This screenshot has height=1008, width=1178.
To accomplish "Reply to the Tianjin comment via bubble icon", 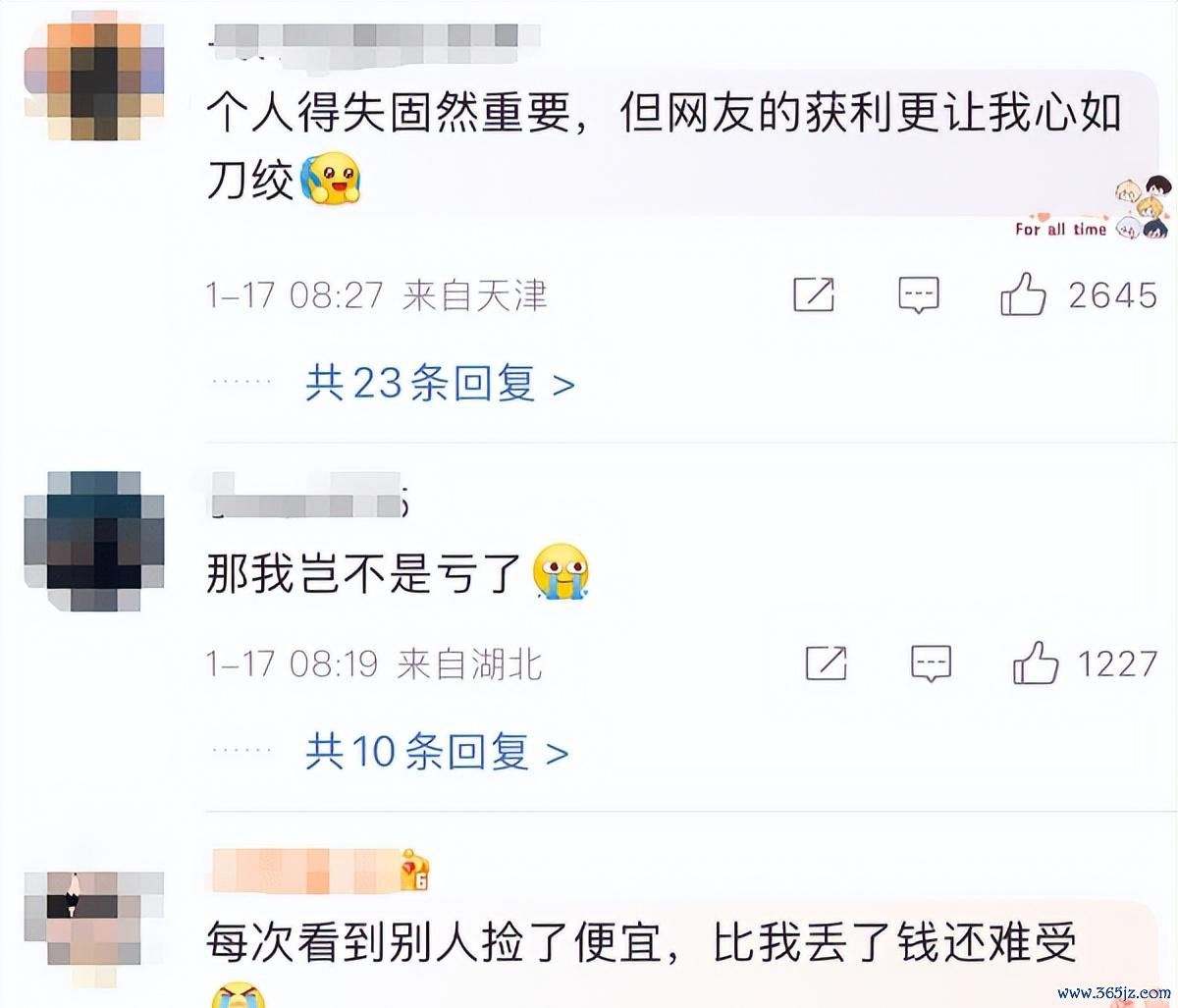I will pos(919,294).
